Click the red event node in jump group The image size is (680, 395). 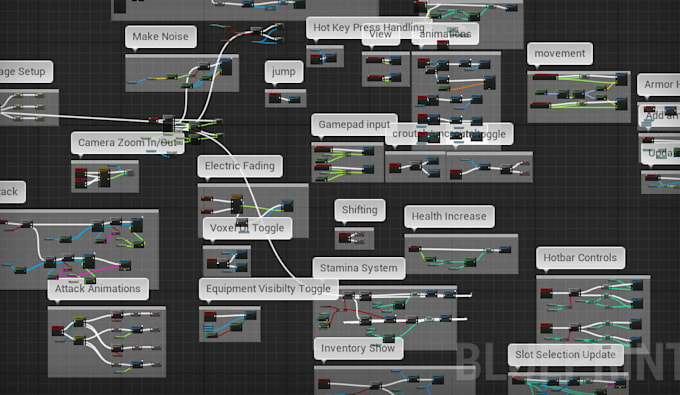point(275,98)
